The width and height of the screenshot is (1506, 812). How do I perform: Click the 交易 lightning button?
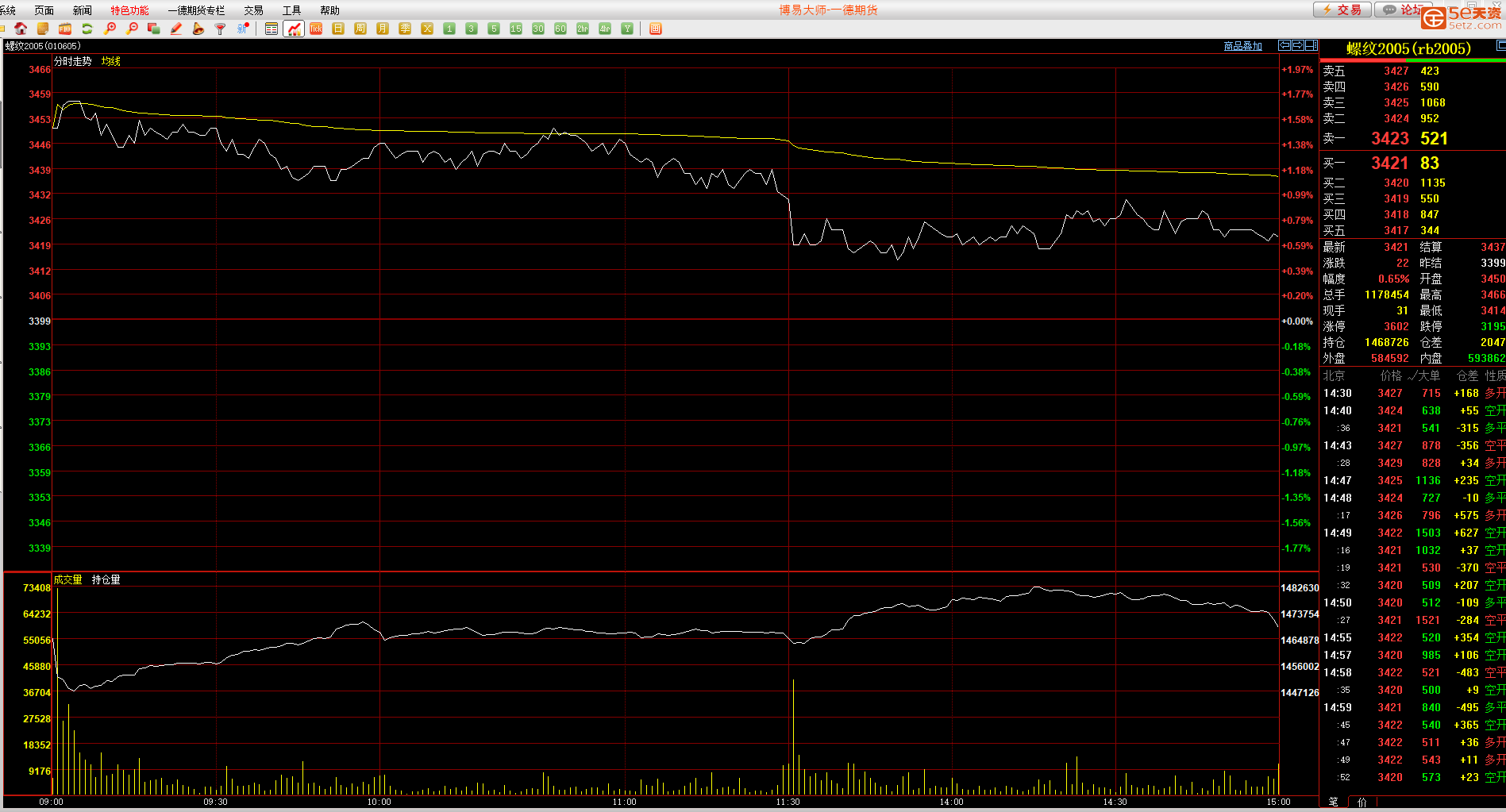click(1342, 10)
